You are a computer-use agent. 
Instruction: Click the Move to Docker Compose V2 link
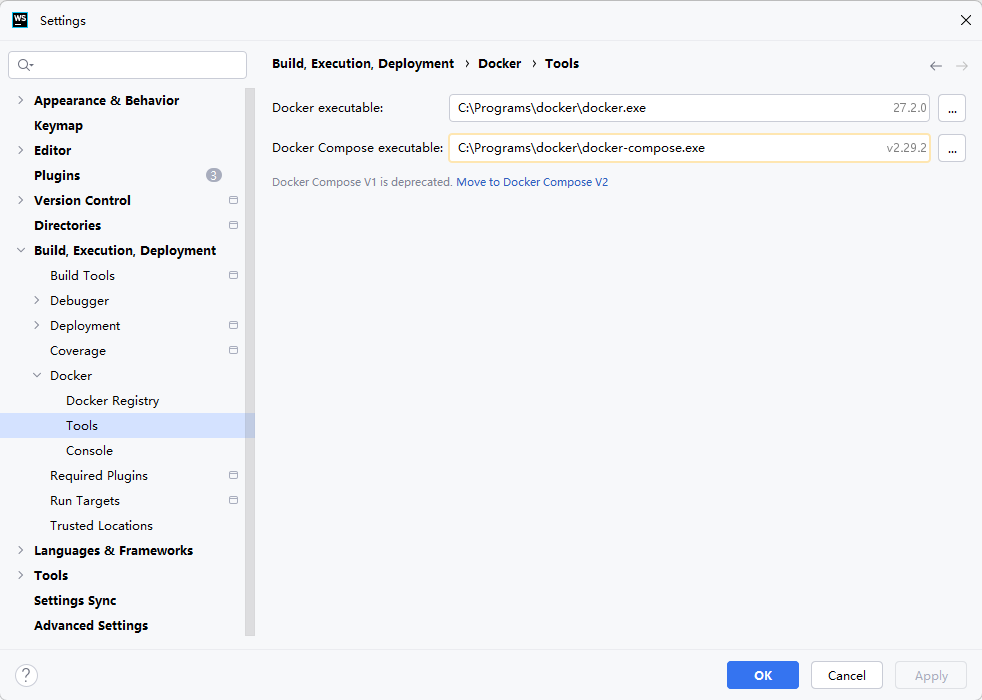[532, 183]
